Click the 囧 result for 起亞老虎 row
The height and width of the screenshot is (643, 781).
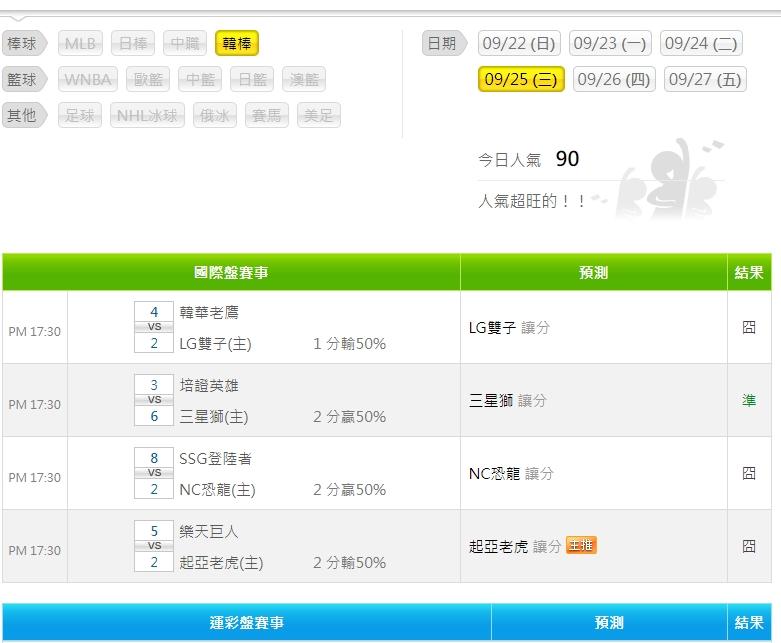749,546
